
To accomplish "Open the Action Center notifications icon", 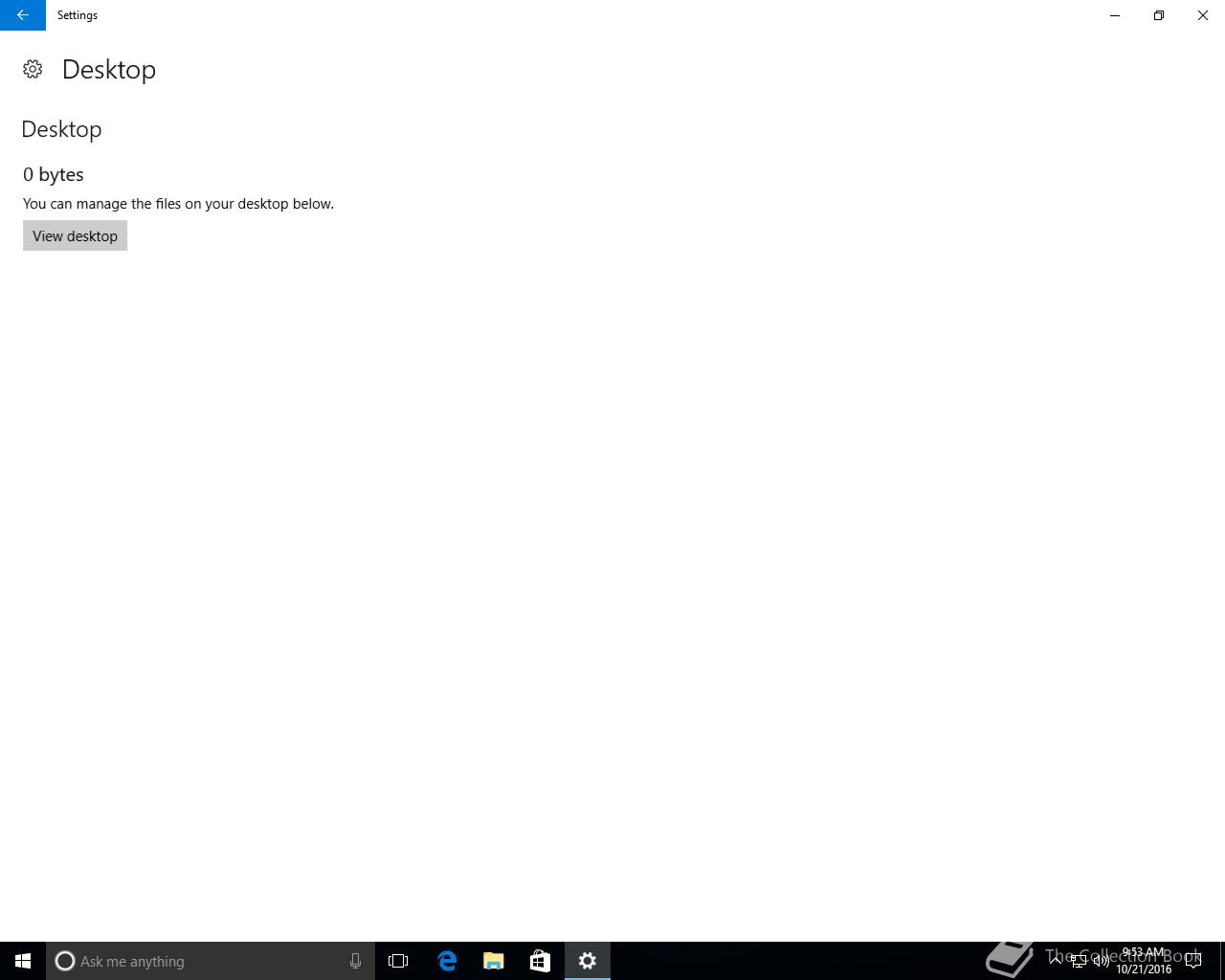I will pos(1193,961).
